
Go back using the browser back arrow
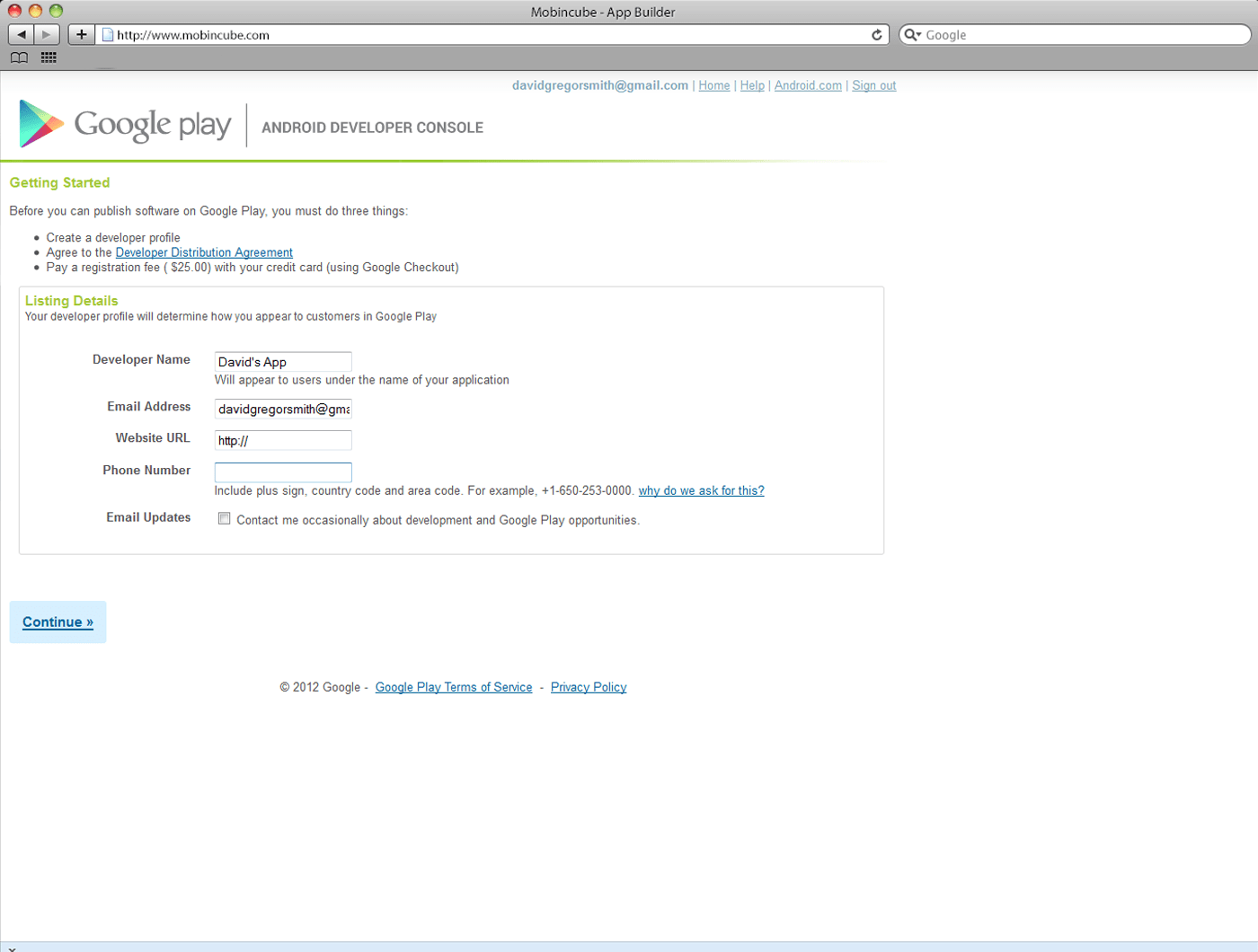[21, 34]
